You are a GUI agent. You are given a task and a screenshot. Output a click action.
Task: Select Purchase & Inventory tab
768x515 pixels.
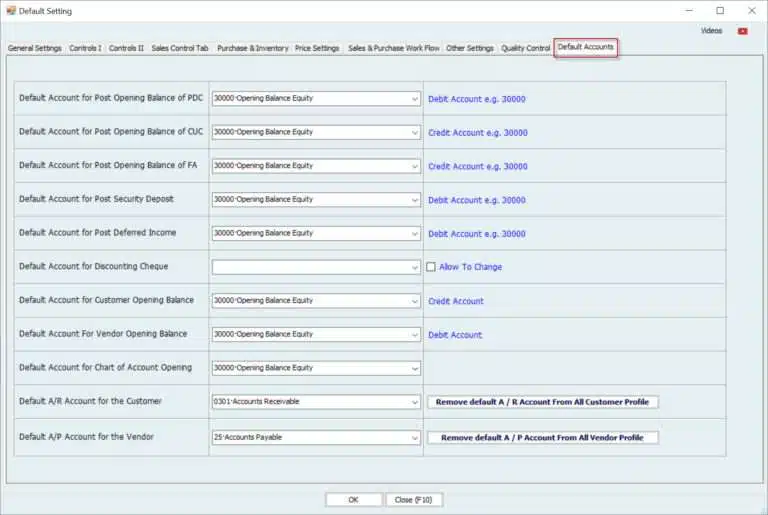(x=252, y=48)
